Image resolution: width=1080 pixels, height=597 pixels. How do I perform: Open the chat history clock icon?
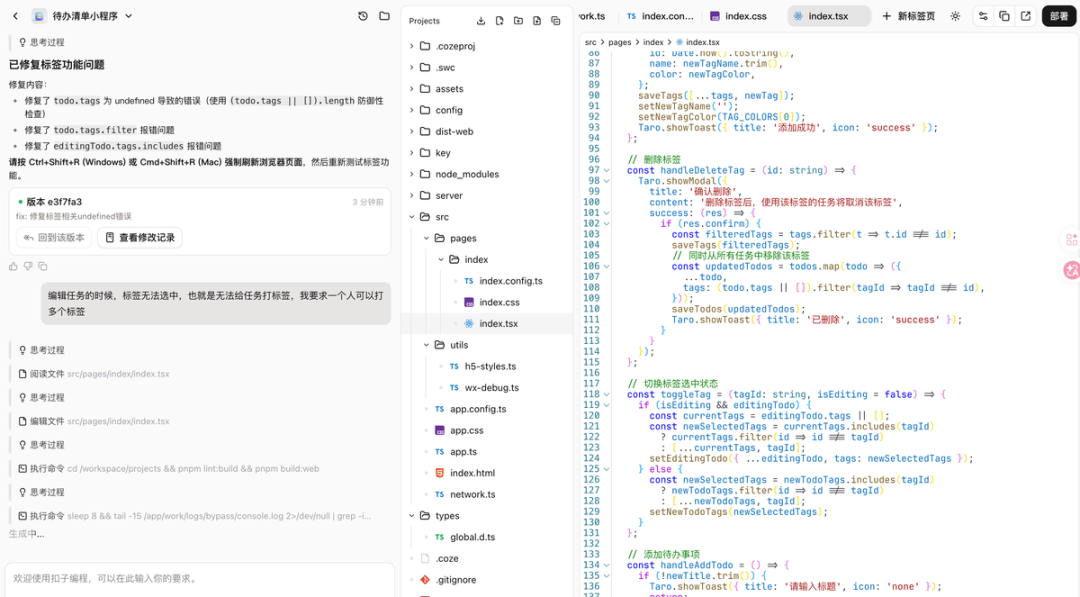point(363,16)
